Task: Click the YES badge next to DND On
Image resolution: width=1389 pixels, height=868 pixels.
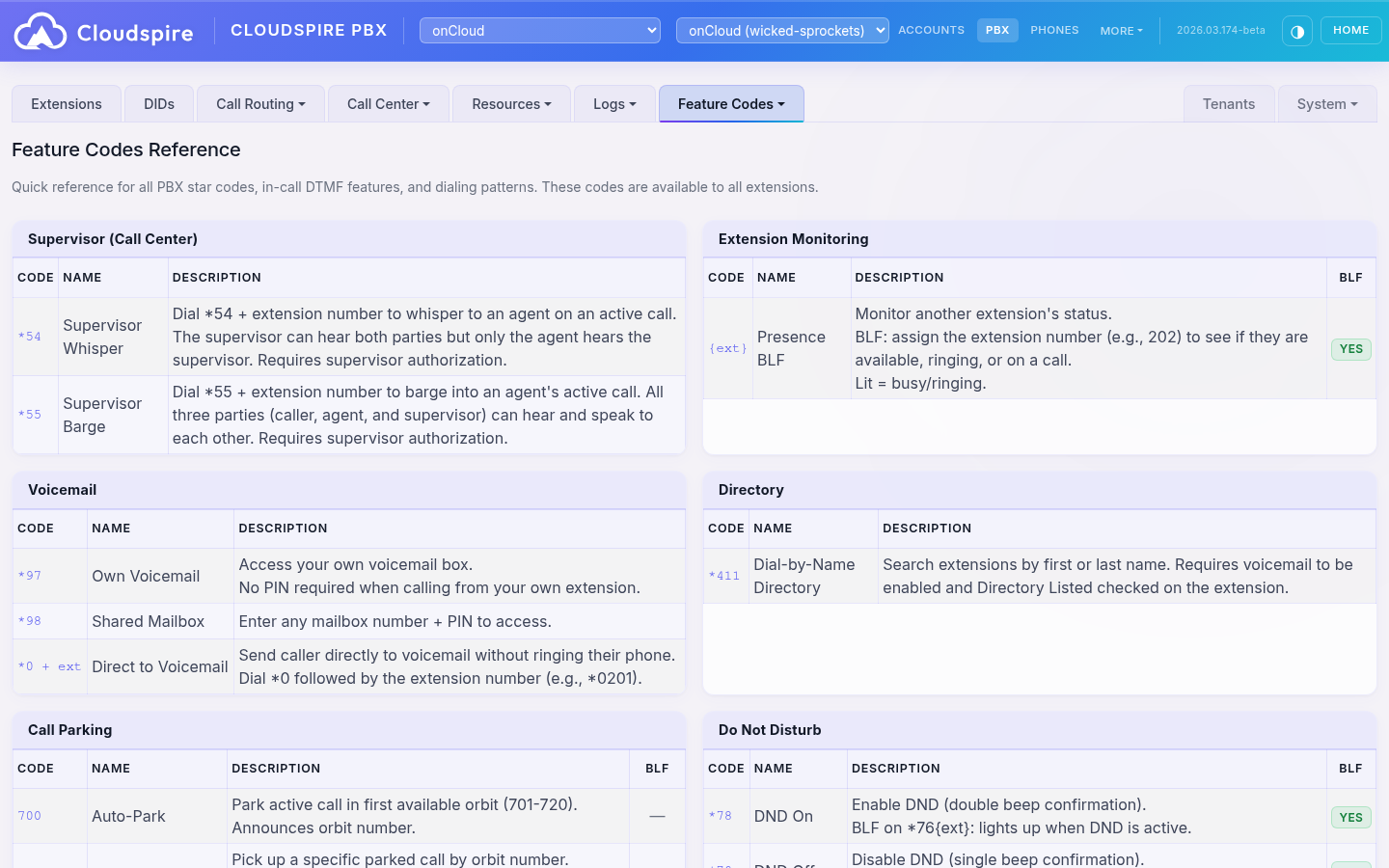Action: (1350, 817)
